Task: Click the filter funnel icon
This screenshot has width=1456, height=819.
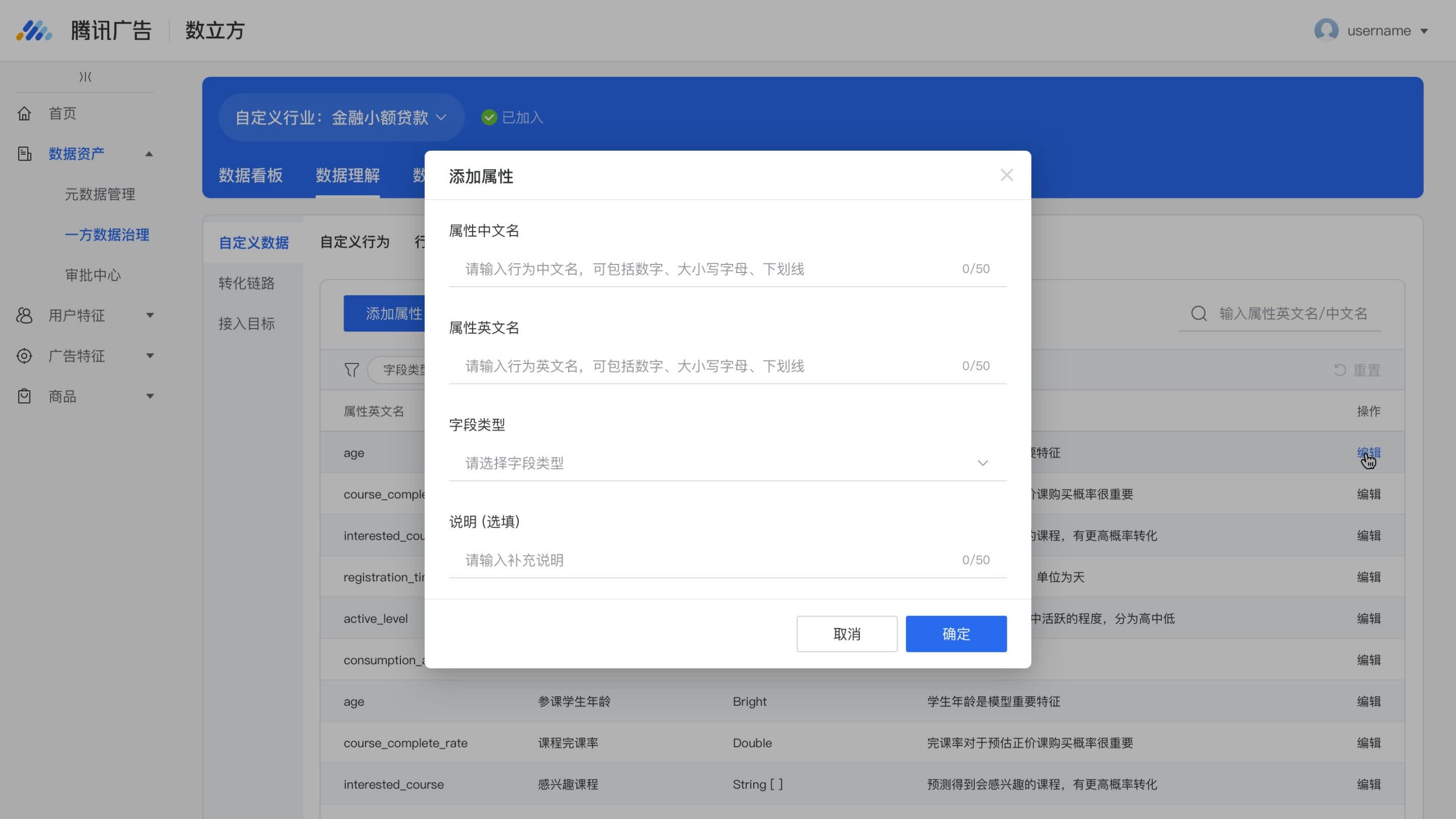Action: [x=351, y=370]
